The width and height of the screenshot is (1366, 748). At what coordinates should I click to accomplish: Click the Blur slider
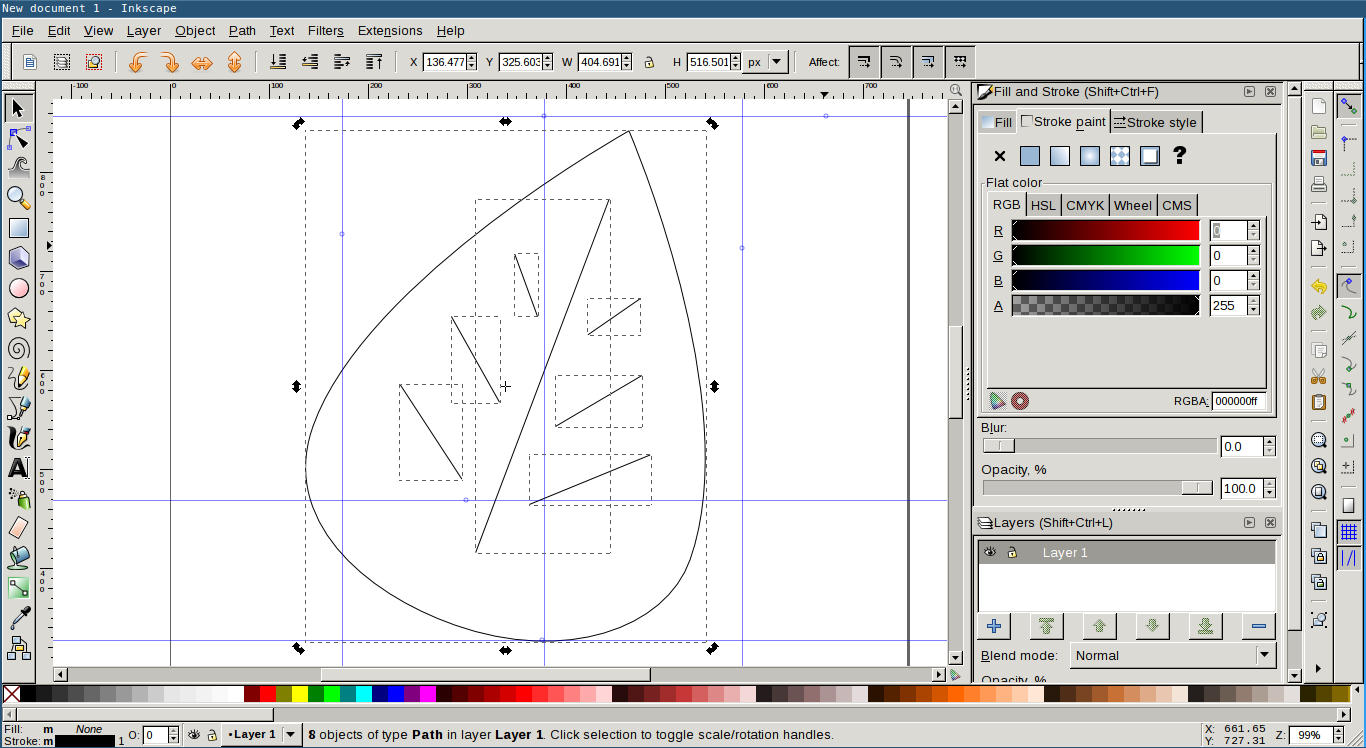pos(1100,446)
